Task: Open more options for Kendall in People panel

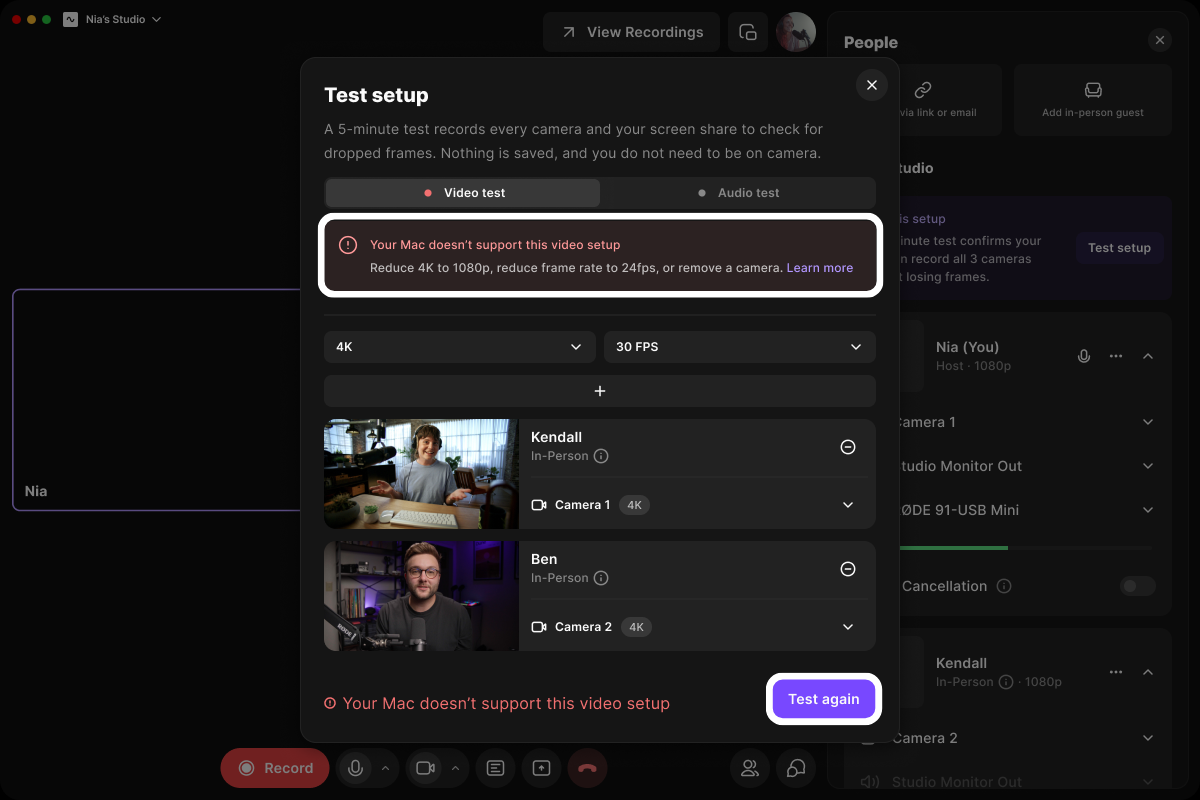Action: coord(1116,672)
